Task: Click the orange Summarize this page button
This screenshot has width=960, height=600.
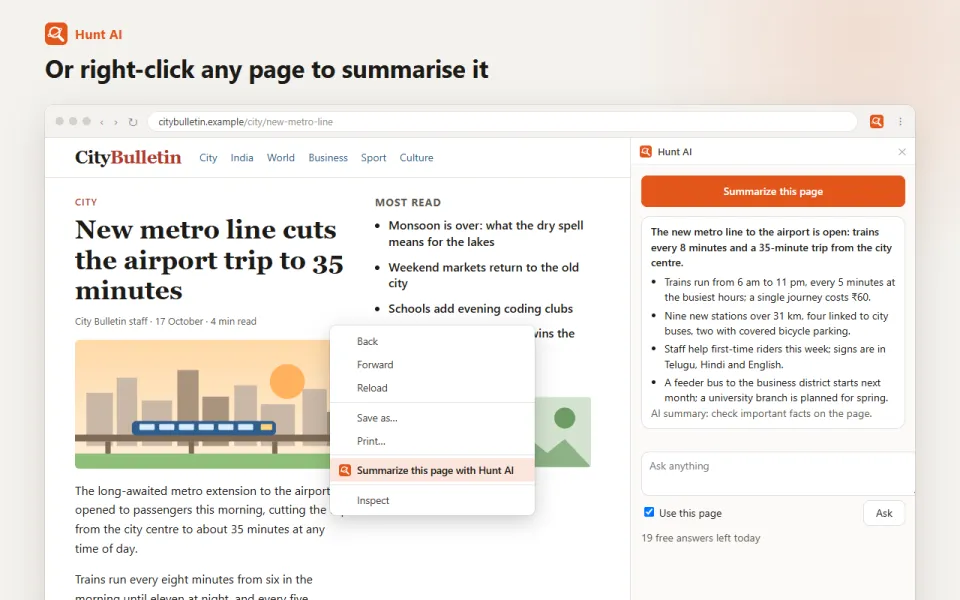Action: [773, 191]
